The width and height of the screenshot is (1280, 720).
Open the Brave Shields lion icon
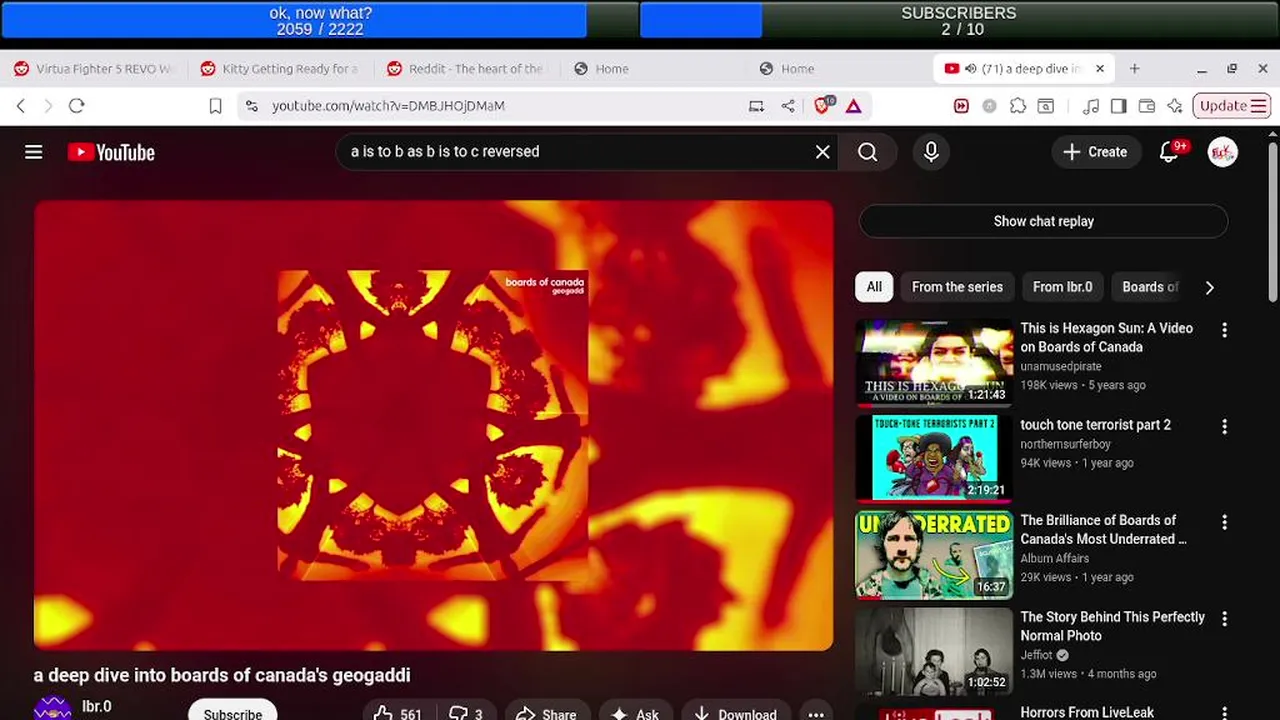823,105
